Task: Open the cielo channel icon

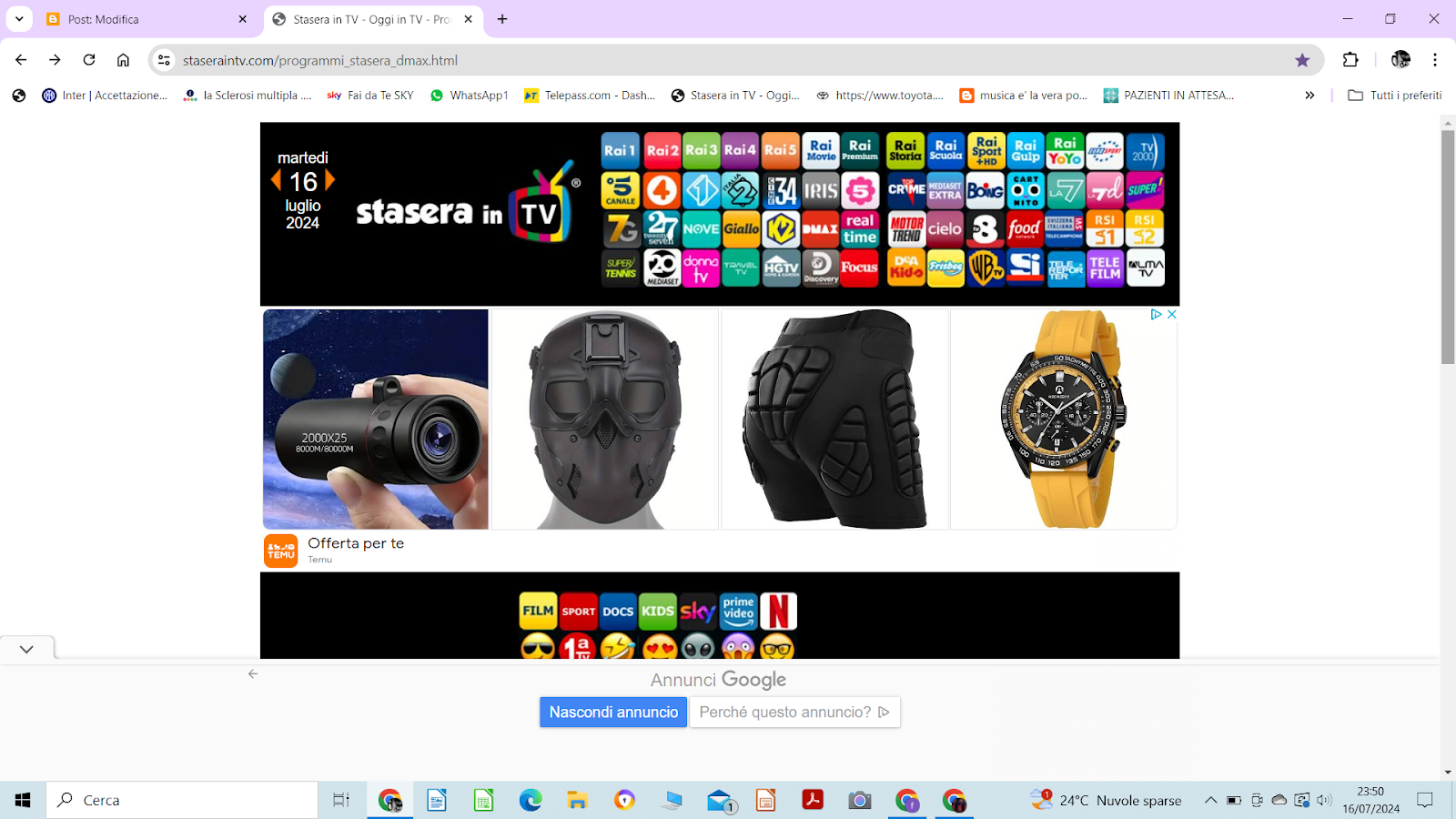Action: pos(945,229)
